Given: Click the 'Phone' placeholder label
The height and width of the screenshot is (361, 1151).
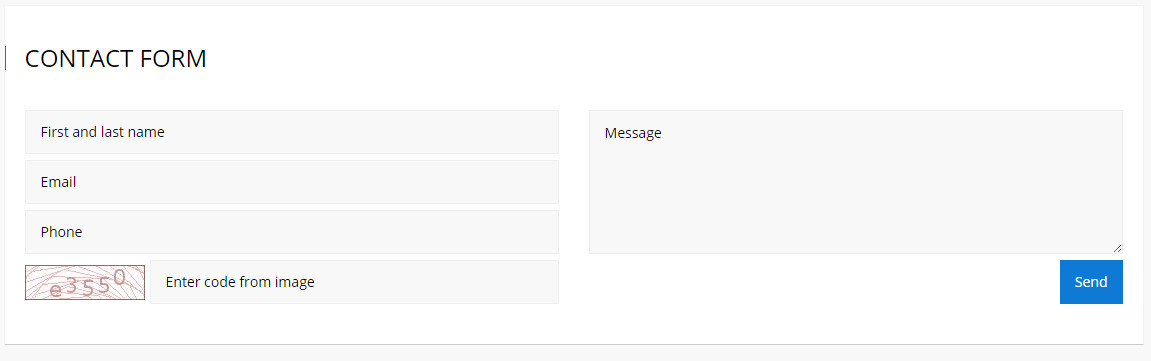Looking at the screenshot, I should tap(62, 232).
